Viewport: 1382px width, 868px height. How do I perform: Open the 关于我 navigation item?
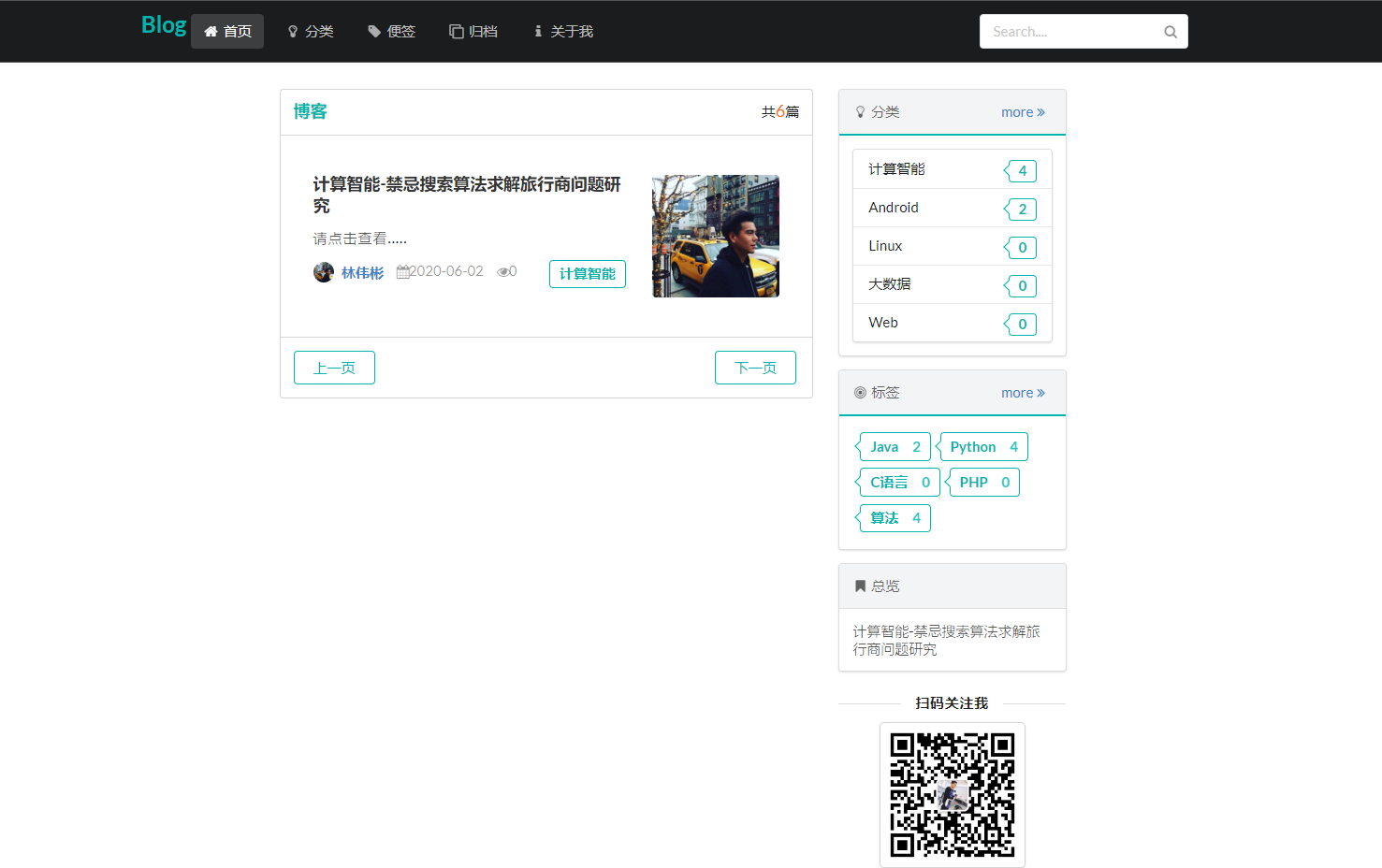pos(563,31)
